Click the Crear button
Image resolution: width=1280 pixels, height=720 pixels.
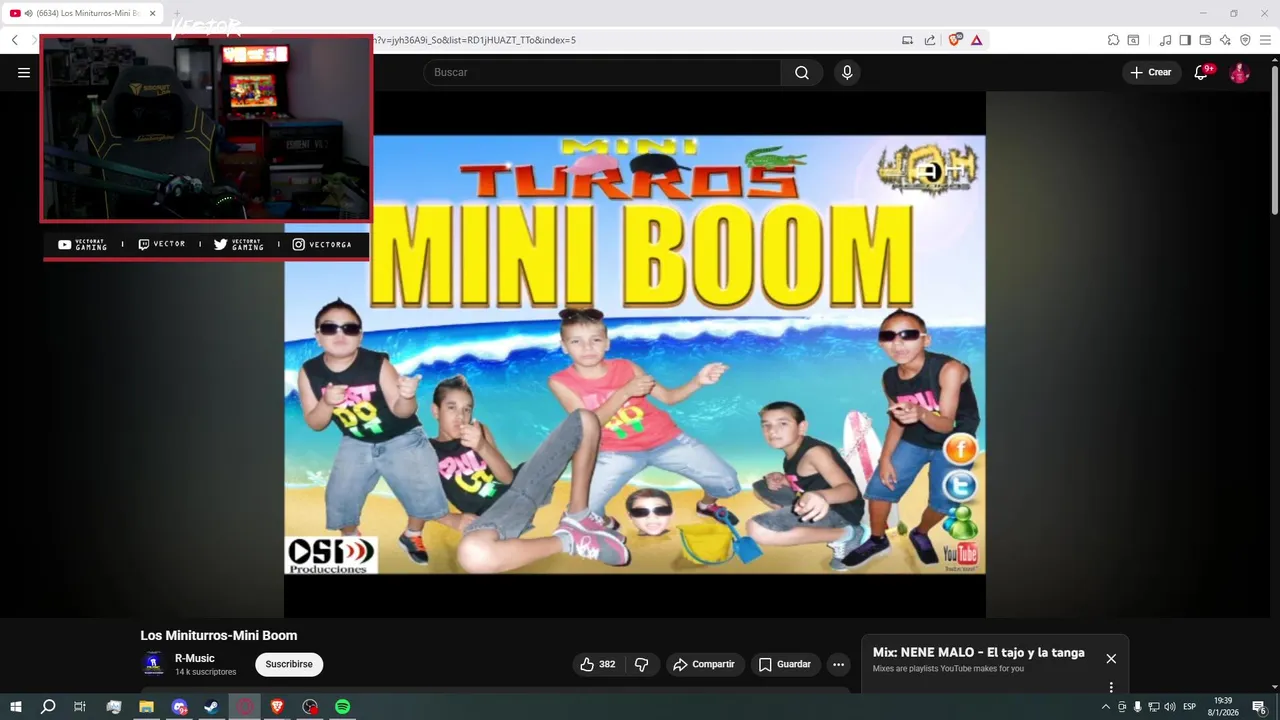1151,72
